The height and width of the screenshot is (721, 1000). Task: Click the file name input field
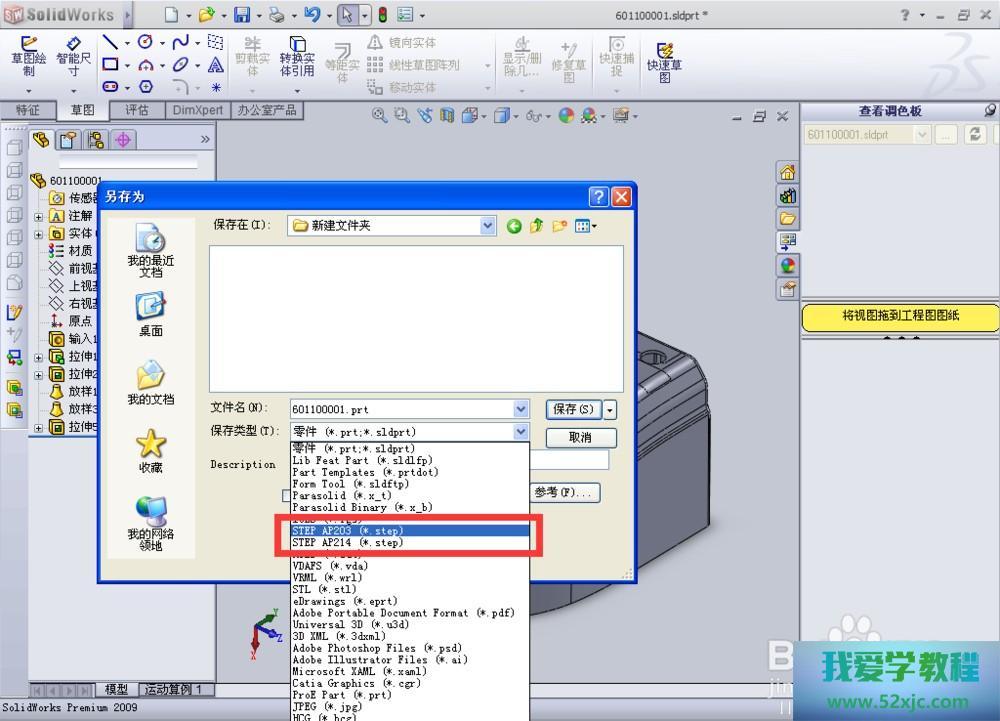(x=400, y=409)
